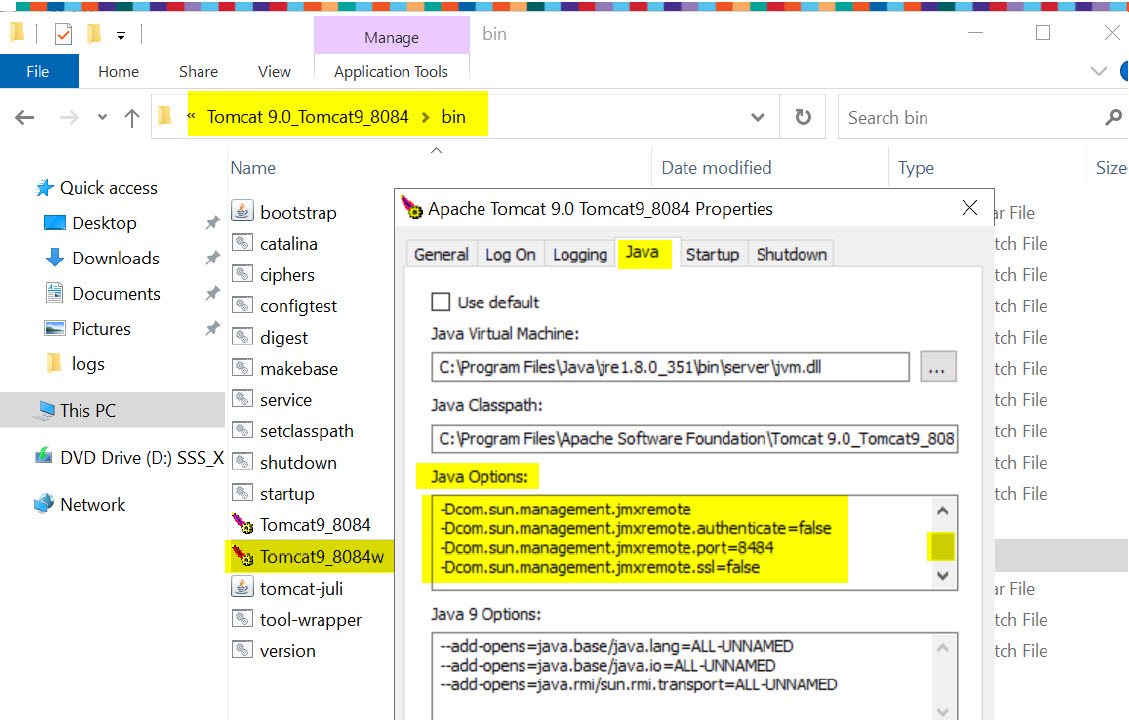1129x720 pixels.
Task: Open the Startup tab
Action: pos(712,254)
